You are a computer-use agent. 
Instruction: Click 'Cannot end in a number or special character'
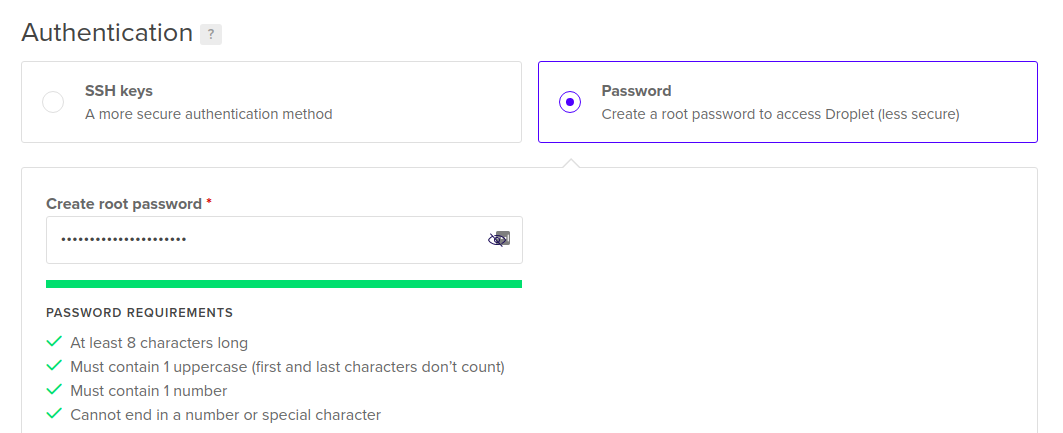click(225, 415)
